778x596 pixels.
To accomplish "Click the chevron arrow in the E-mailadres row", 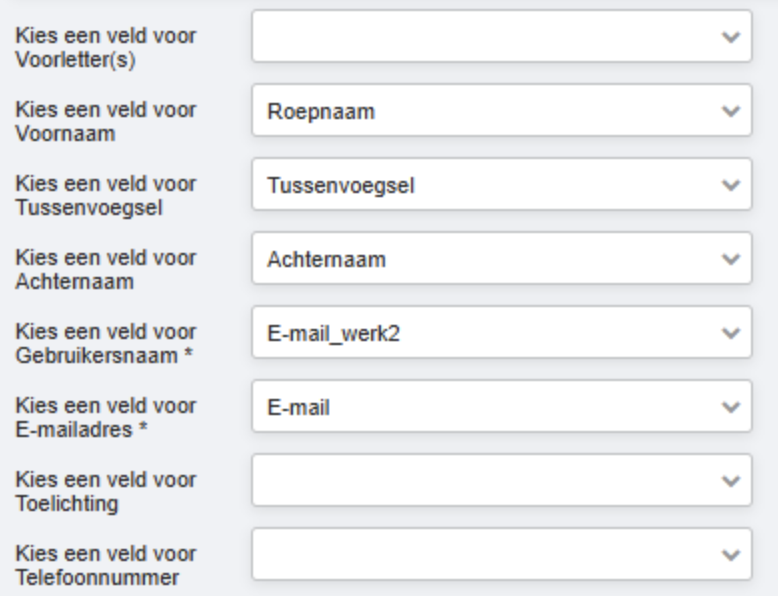I will point(731,407).
